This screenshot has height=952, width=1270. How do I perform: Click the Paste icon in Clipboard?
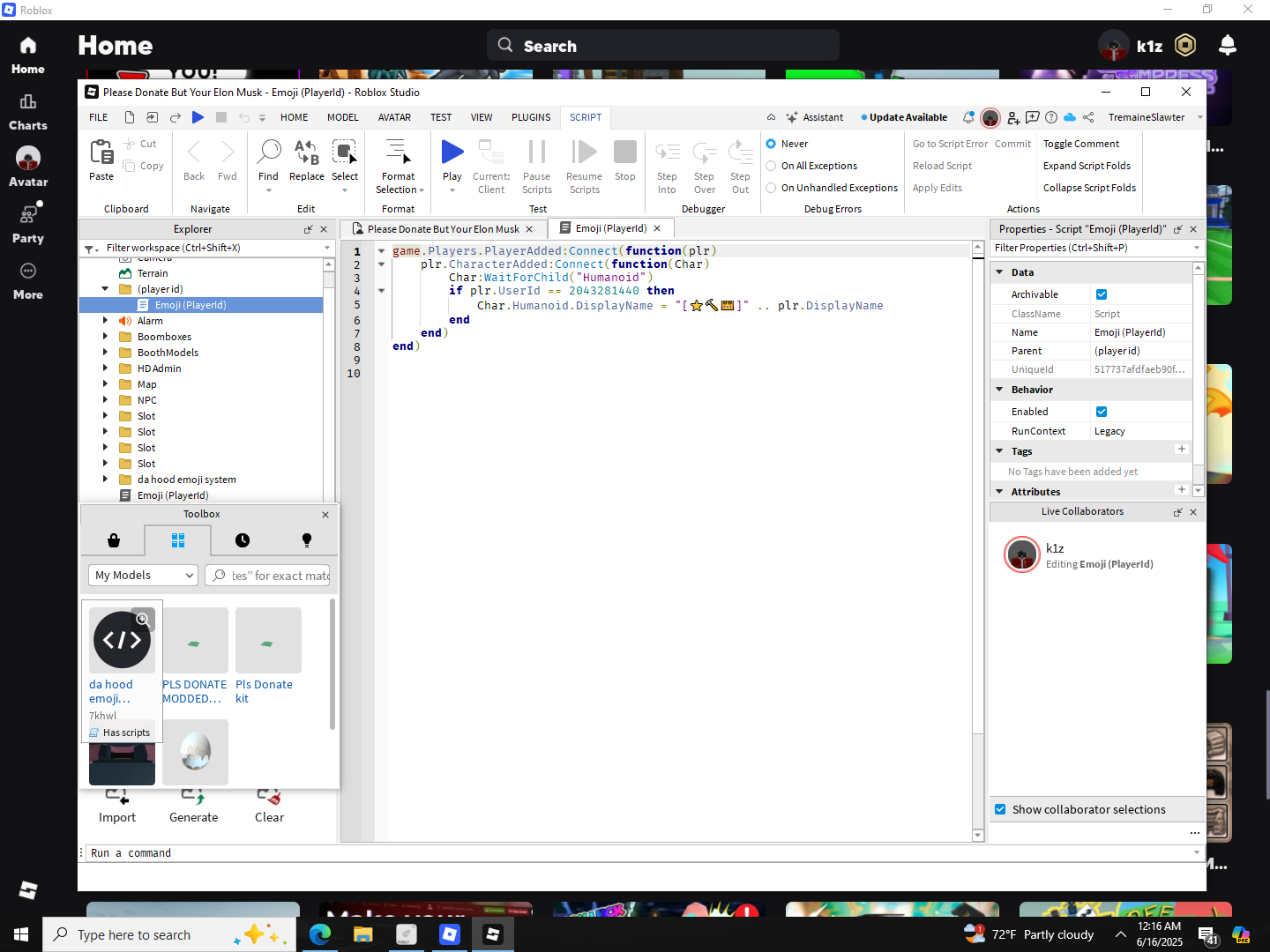click(x=101, y=152)
